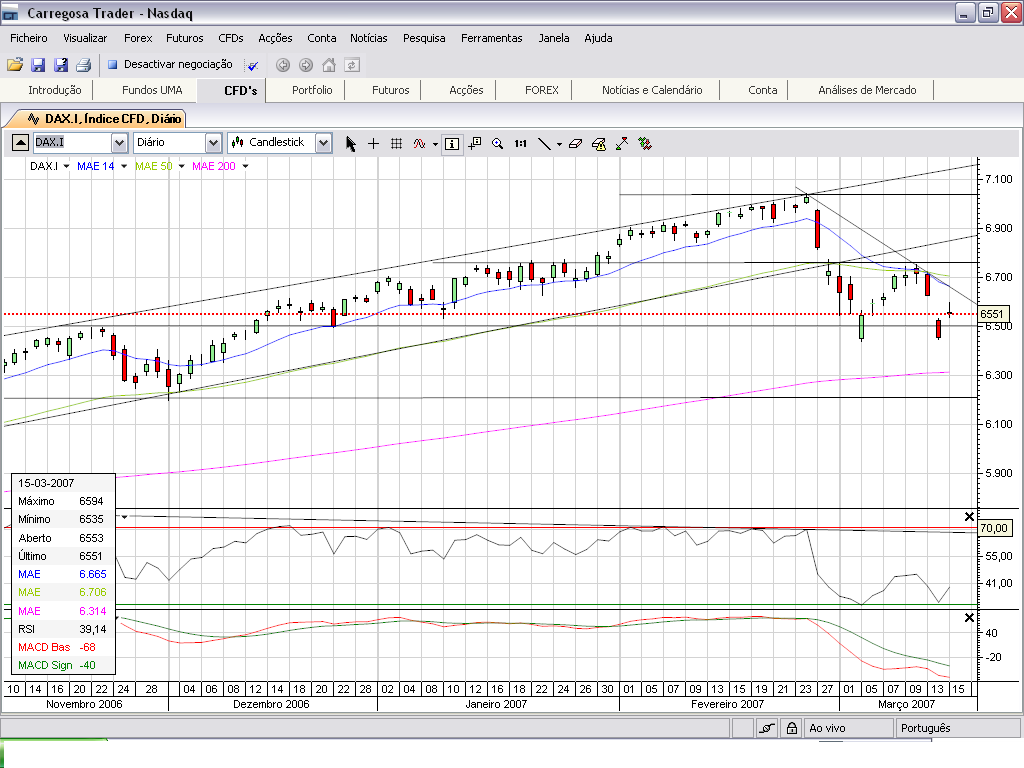Select the eraser tool
The width and height of the screenshot is (1024, 768).
click(575, 144)
